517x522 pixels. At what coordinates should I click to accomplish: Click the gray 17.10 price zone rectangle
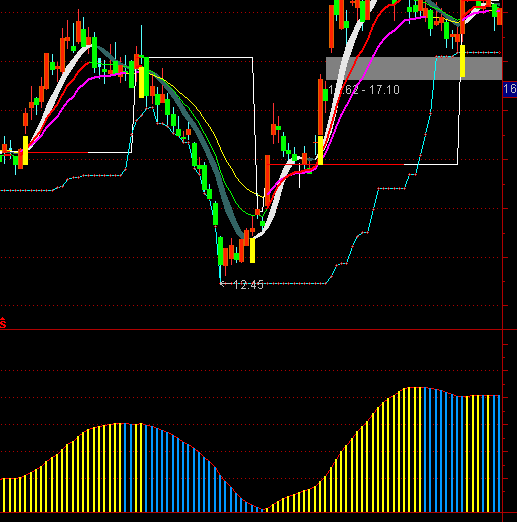414,68
